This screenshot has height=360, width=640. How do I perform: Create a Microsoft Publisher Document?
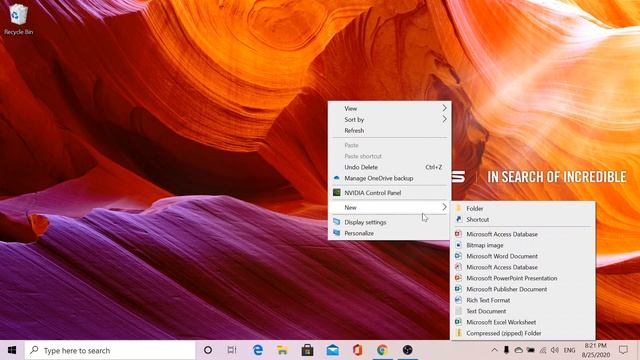[523, 289]
